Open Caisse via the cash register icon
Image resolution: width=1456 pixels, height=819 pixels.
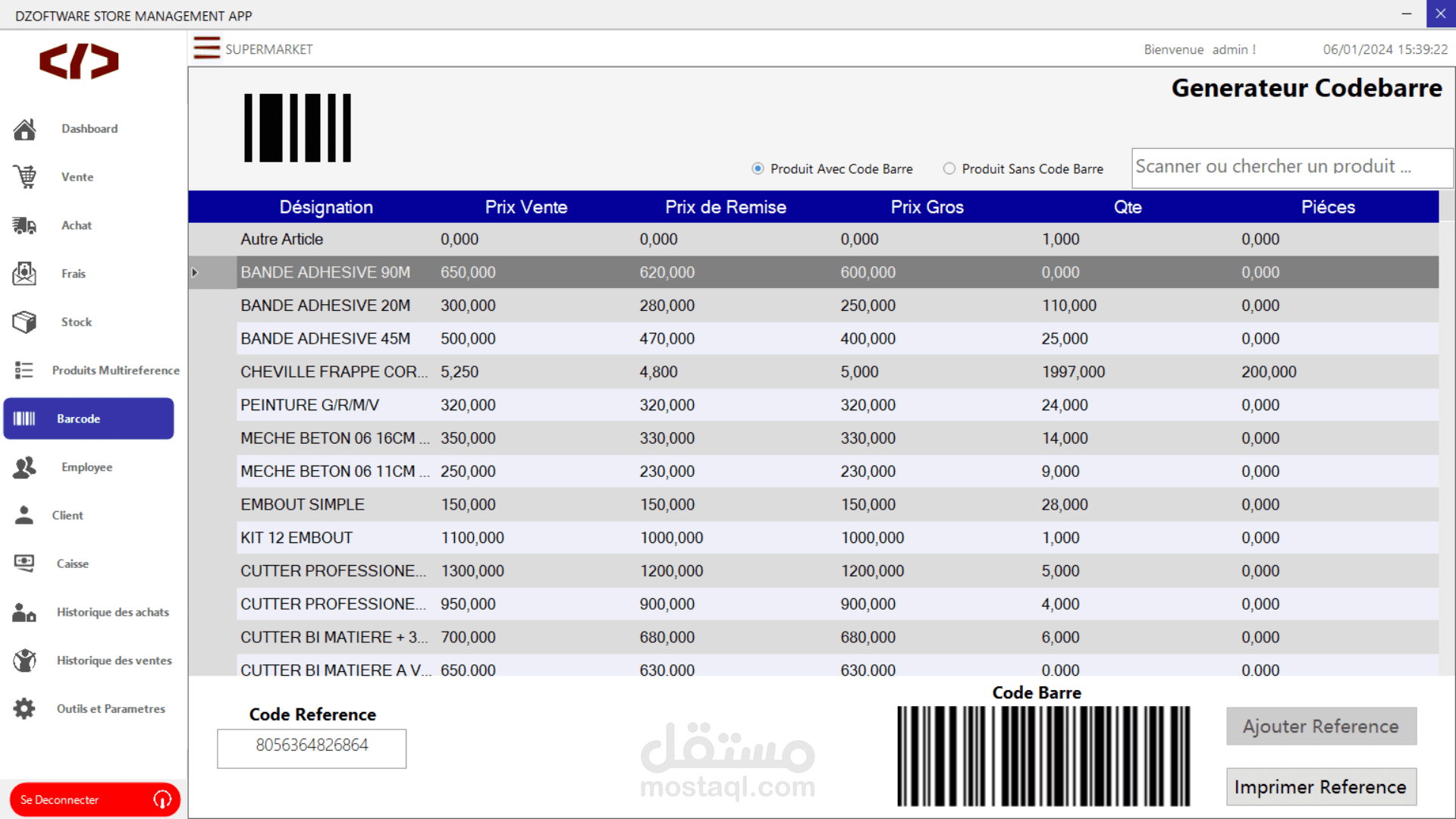(x=24, y=563)
